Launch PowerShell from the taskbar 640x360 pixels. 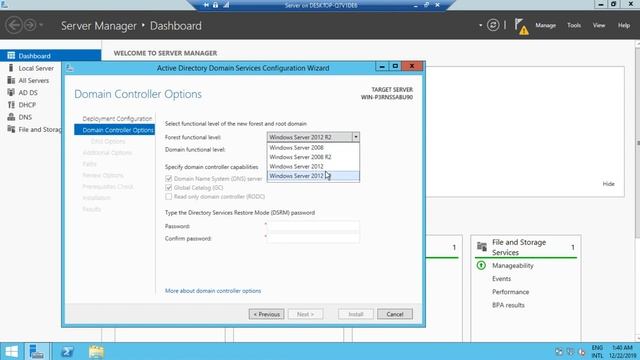[67, 351]
